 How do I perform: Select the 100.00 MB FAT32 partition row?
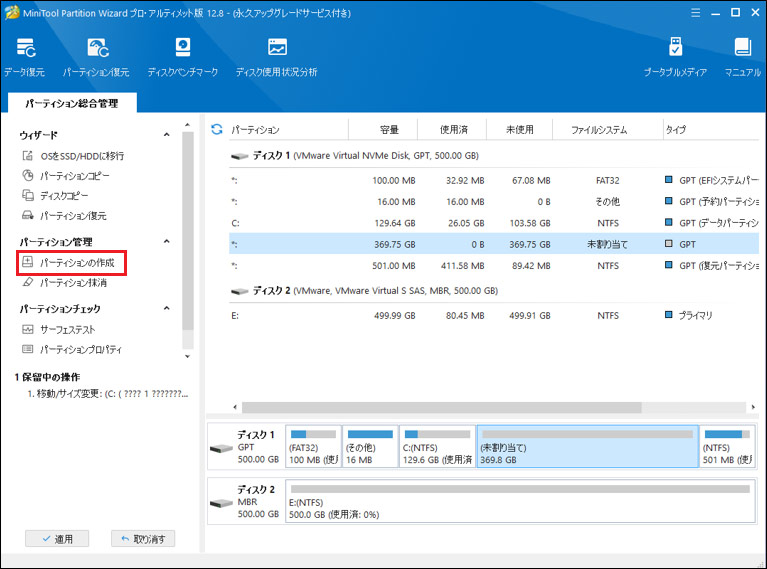(493, 181)
